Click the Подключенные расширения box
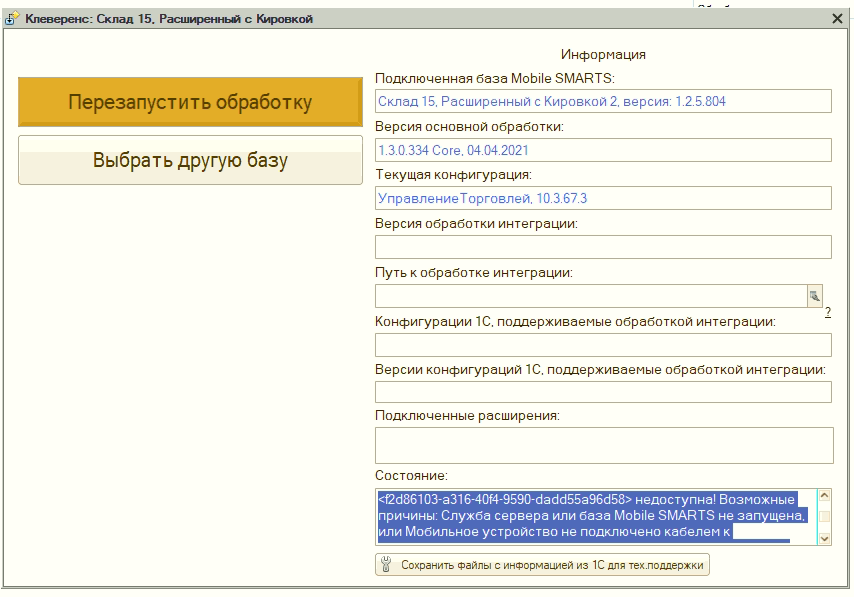854x597 pixels. 604,446
